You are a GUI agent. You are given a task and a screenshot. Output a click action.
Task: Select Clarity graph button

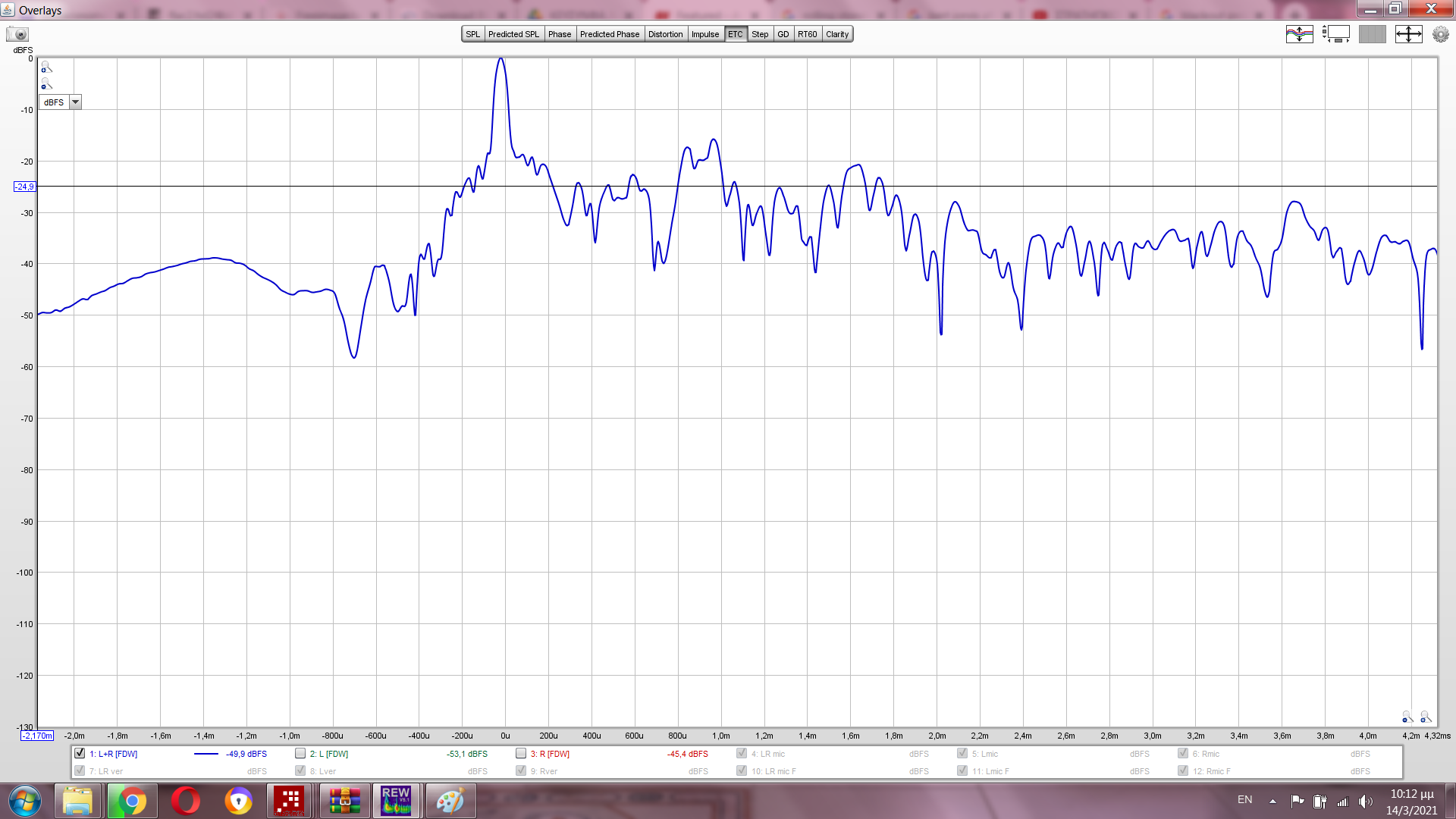[x=837, y=34]
